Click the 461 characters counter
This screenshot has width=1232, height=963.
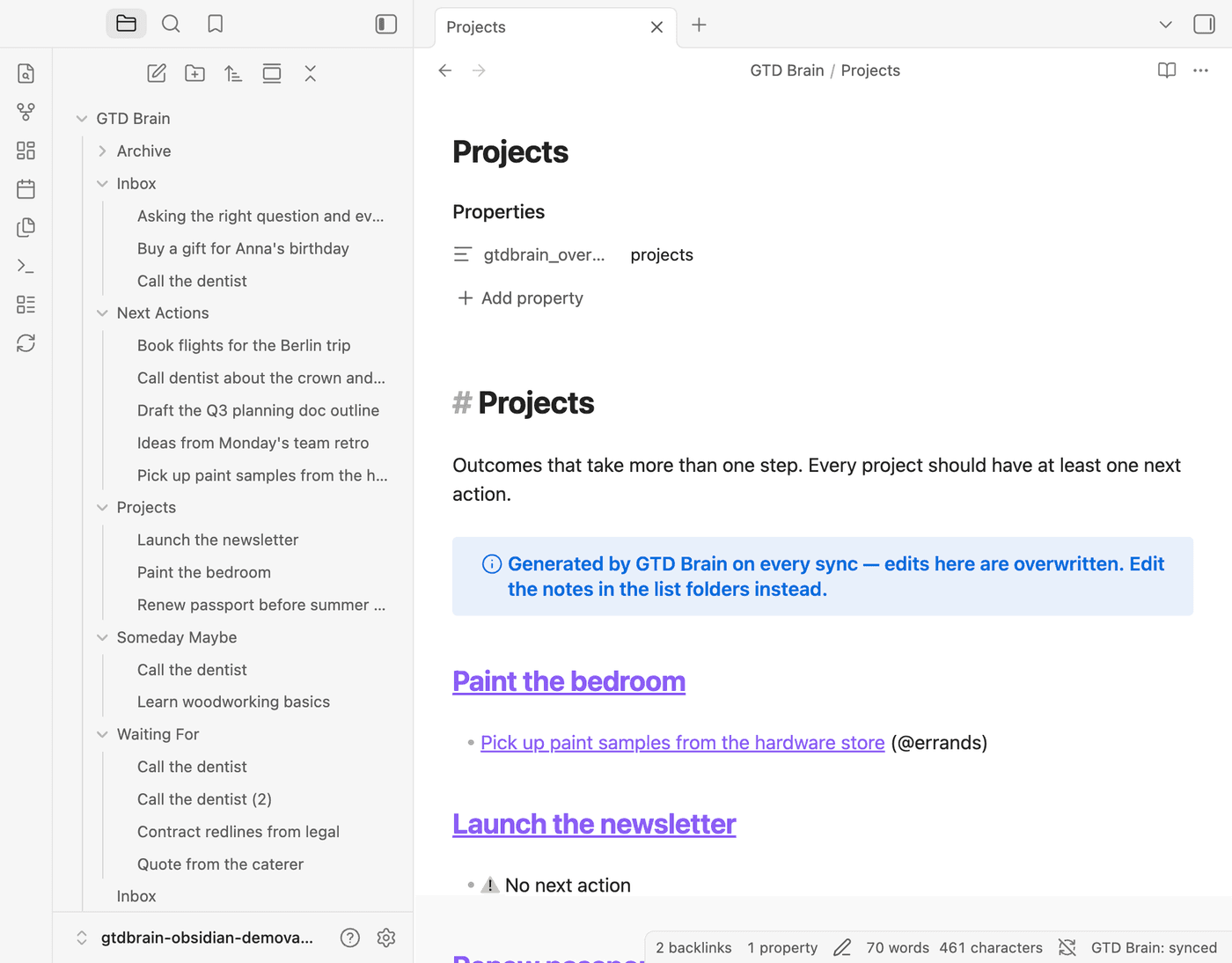[x=991, y=948]
